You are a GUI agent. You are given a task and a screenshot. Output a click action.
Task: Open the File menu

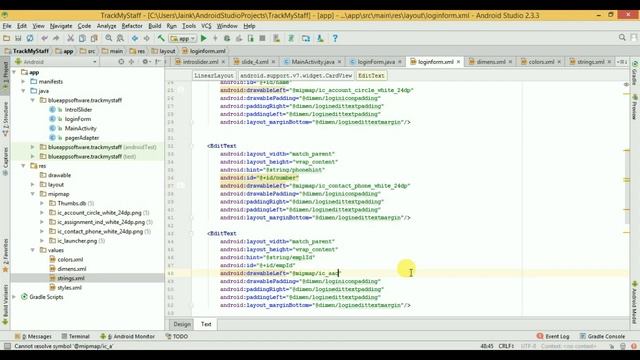click(7, 26)
